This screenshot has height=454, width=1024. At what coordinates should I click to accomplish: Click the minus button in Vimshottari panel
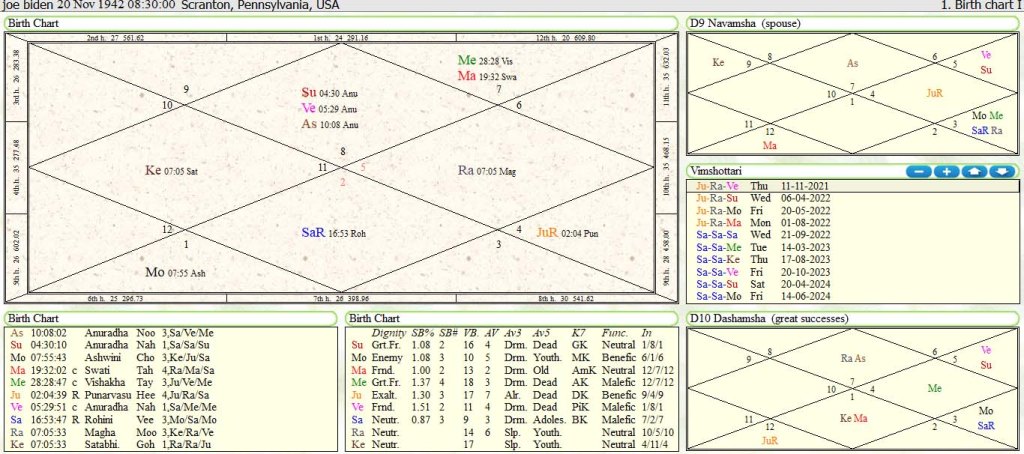(x=919, y=172)
